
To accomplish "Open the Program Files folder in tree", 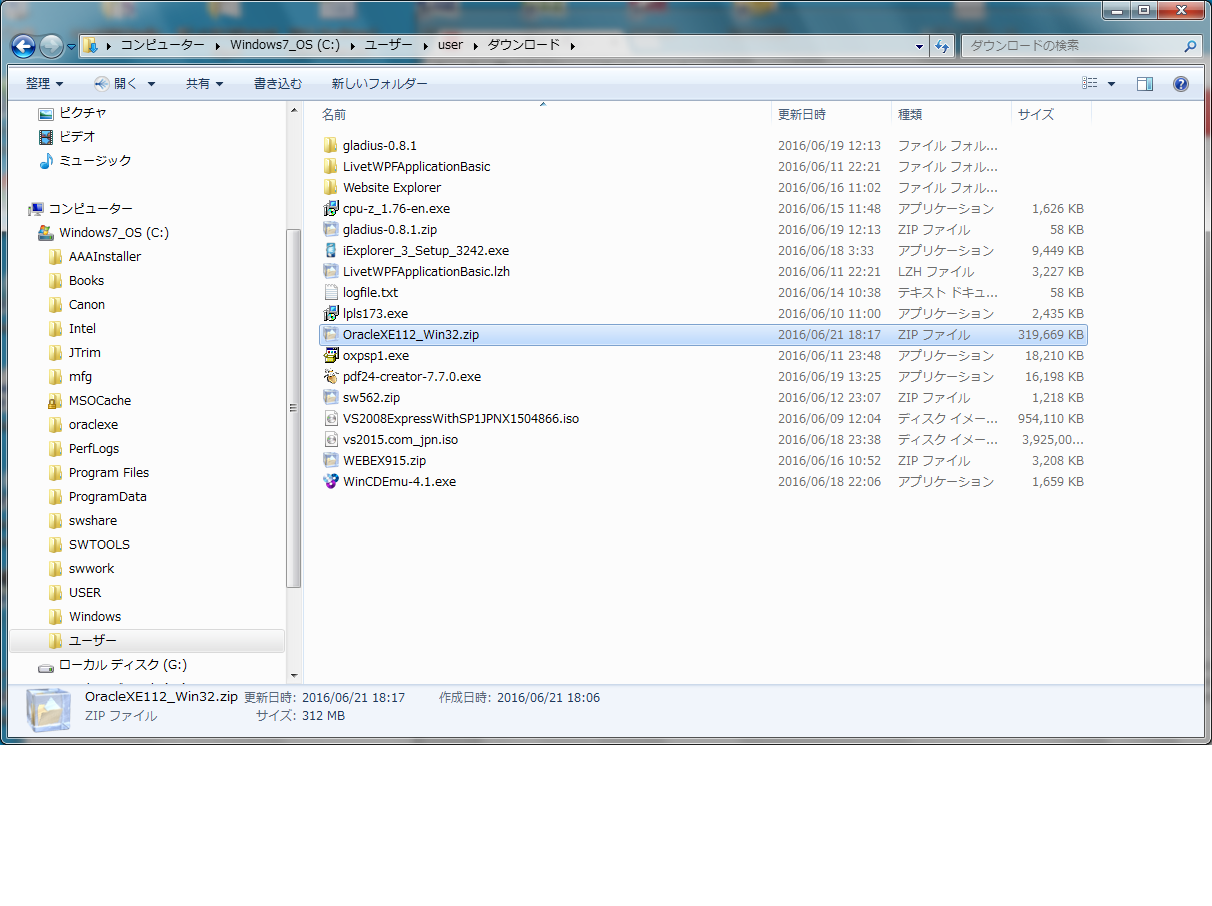I will 108,472.
